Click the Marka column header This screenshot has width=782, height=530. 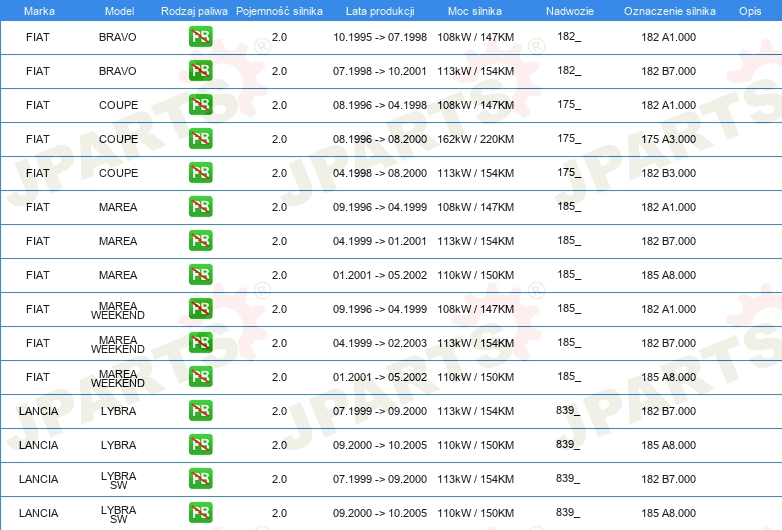pyautogui.click(x=39, y=11)
